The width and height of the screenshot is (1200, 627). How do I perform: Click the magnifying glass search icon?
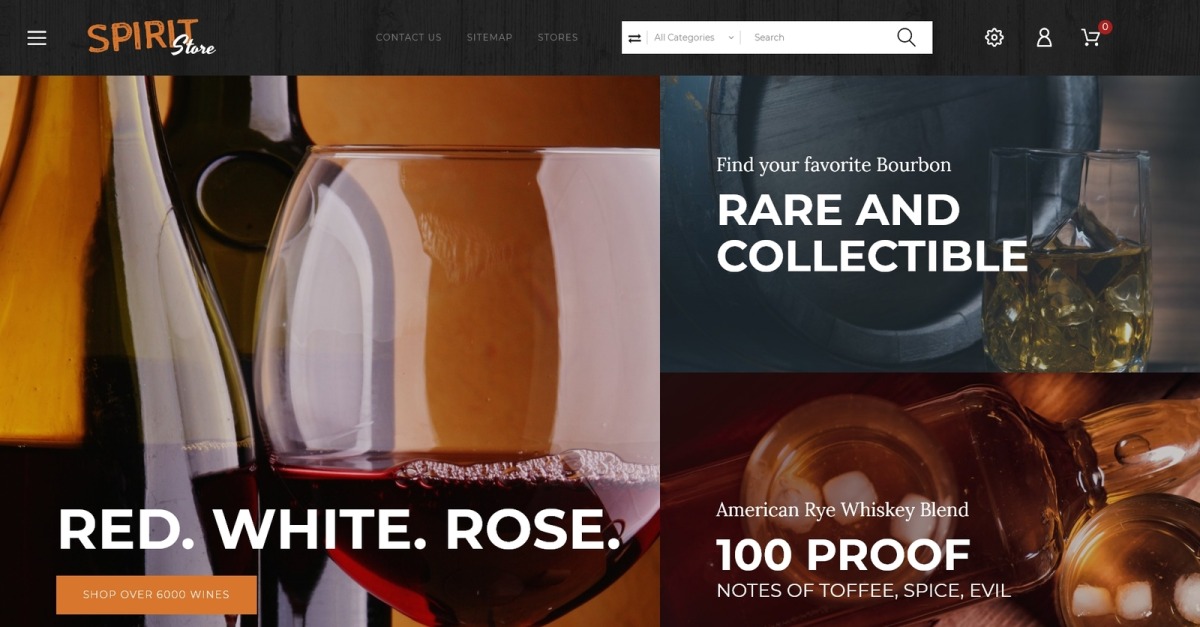pos(906,37)
